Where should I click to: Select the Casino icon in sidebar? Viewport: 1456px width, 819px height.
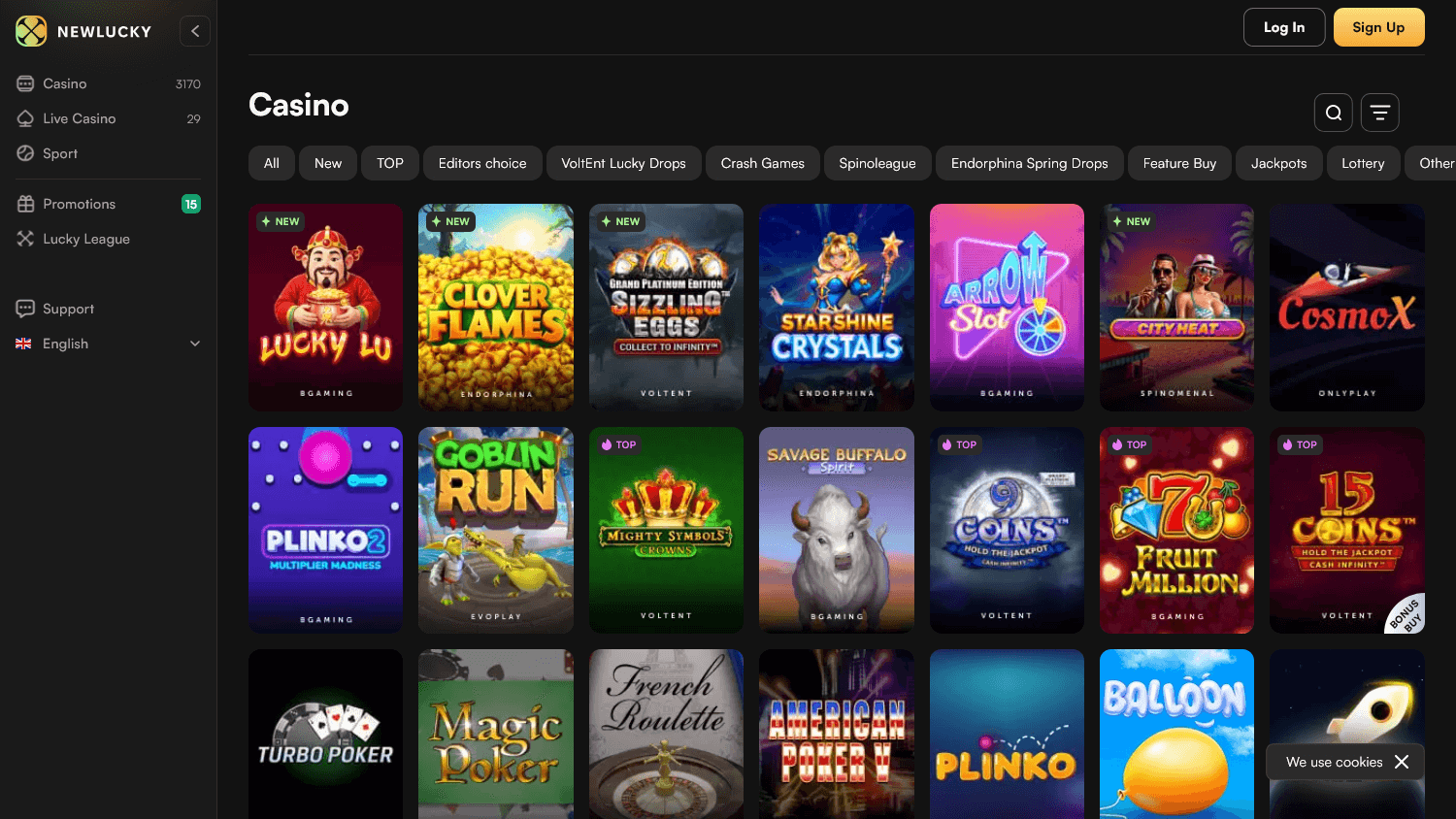click(x=24, y=83)
